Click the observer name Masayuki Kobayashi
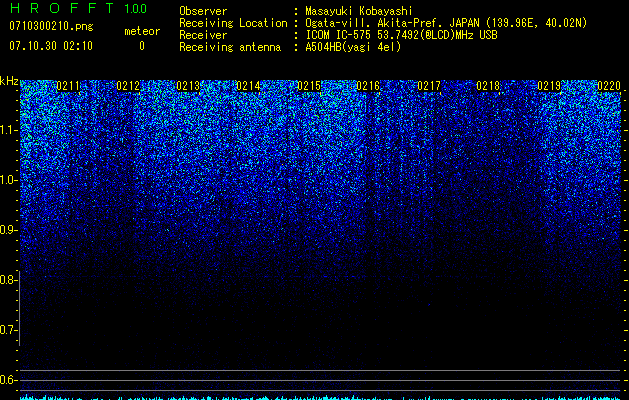The width and height of the screenshot is (629, 400). [359, 11]
